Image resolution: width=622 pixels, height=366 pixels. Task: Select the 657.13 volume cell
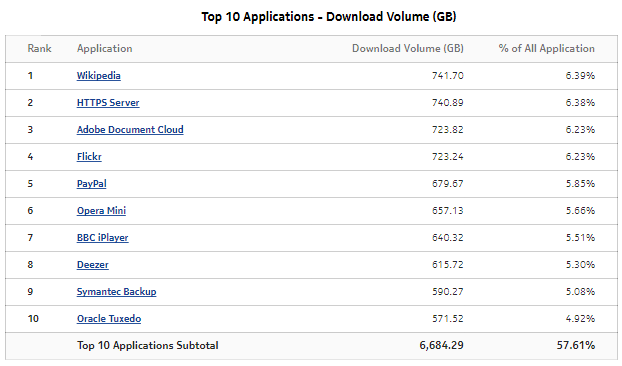tap(447, 211)
